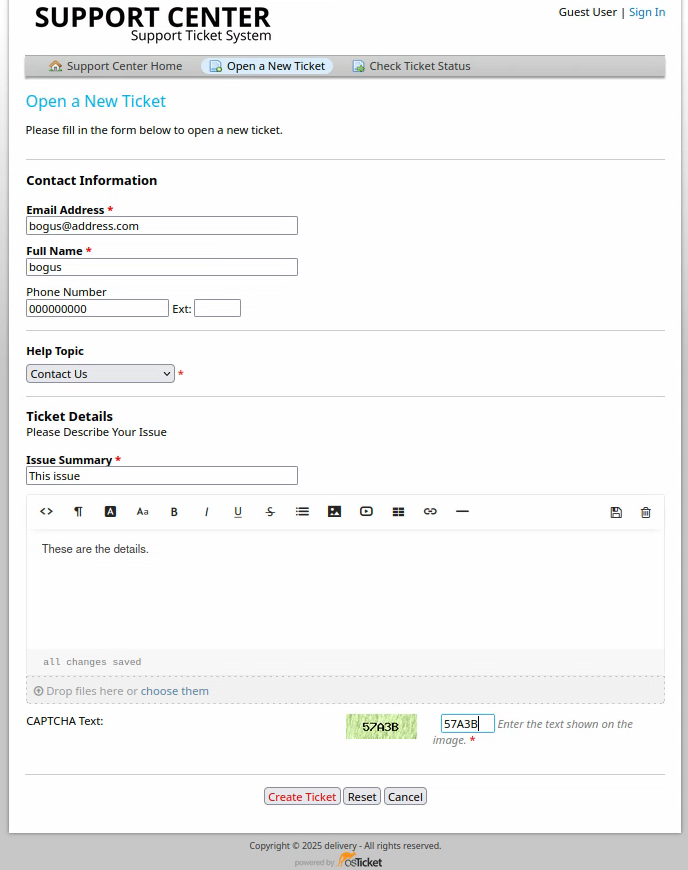Screen dimensions: 688x870
Task: Open paragraph format options in editor
Action: pyautogui.click(x=78, y=512)
